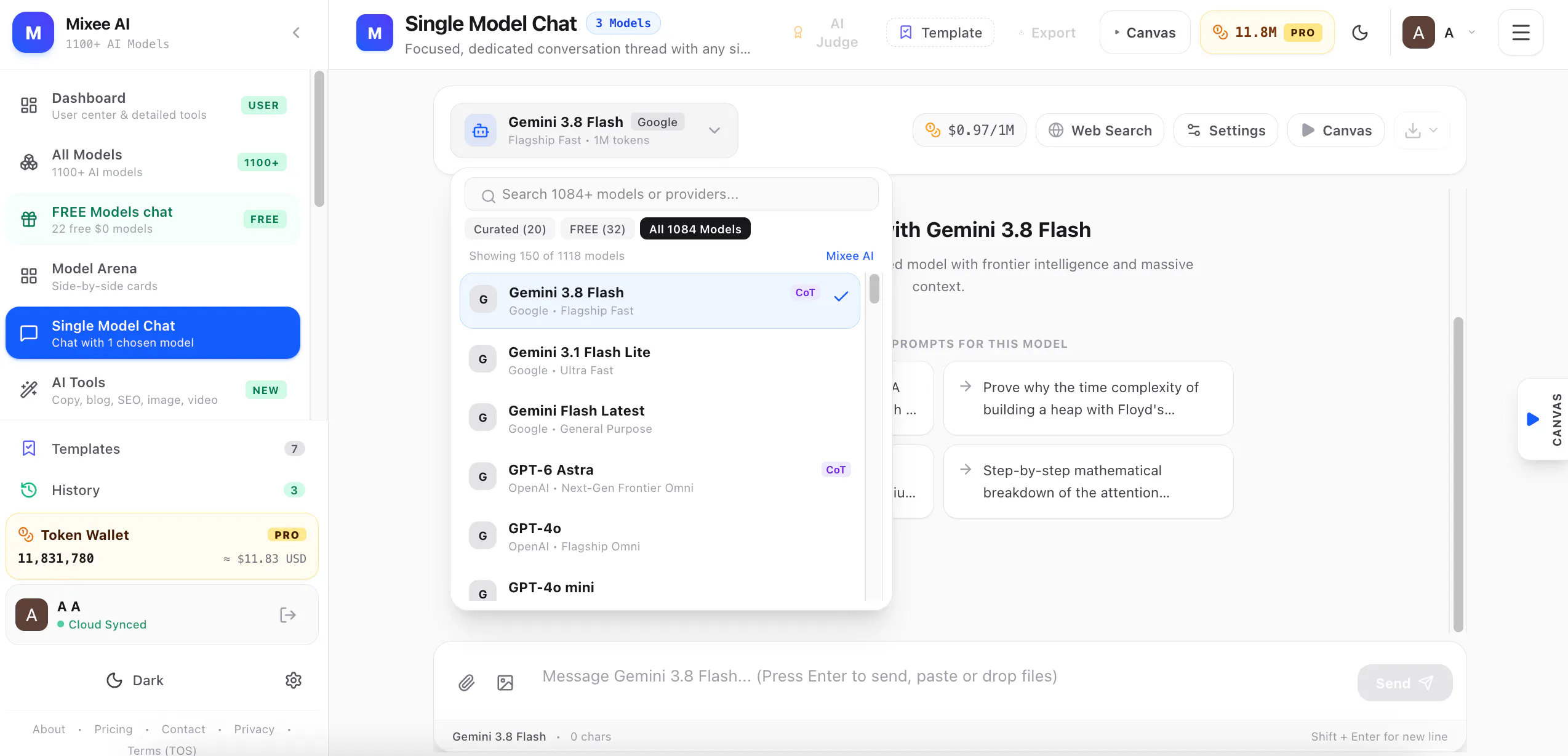Click the 3 Models badge in the header

[623, 23]
